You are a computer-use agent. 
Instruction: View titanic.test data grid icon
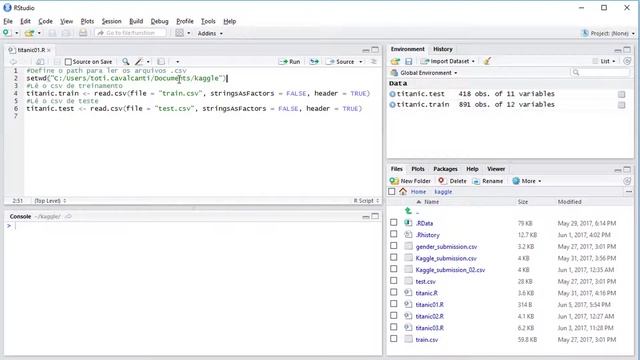(x=621, y=94)
